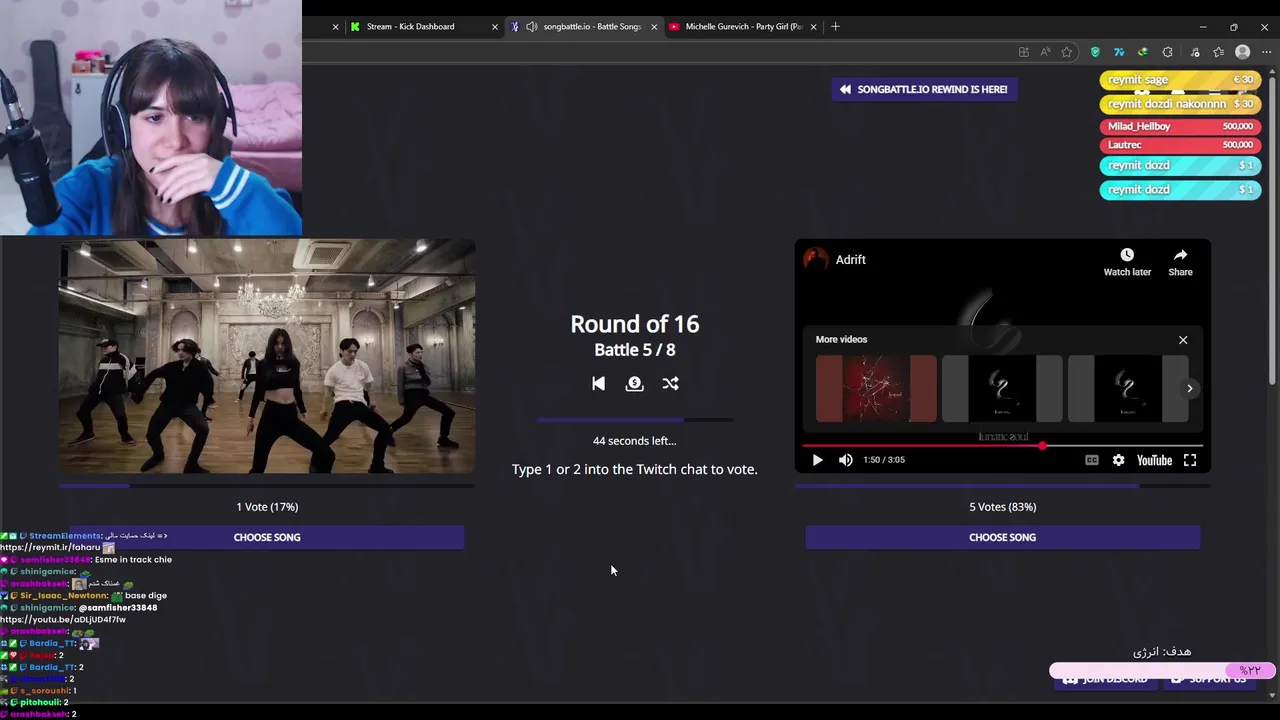Click the Round of 16 heading
Viewport: 1280px width, 720px height.
[x=635, y=324]
